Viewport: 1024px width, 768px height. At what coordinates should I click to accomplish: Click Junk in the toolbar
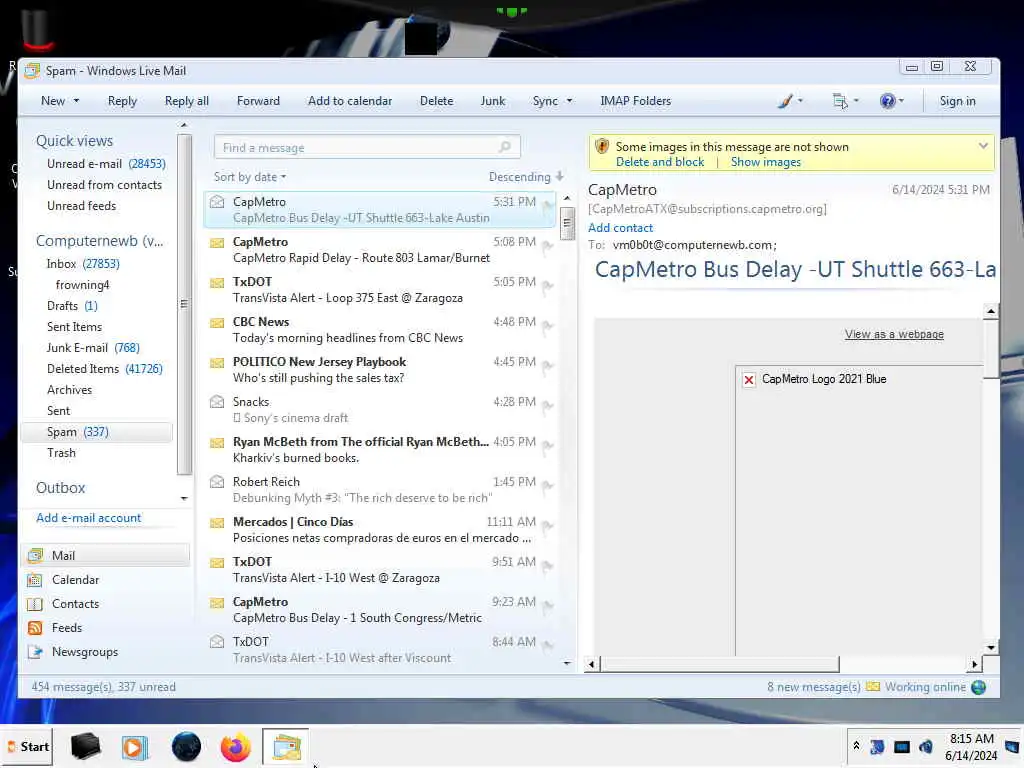(x=492, y=101)
